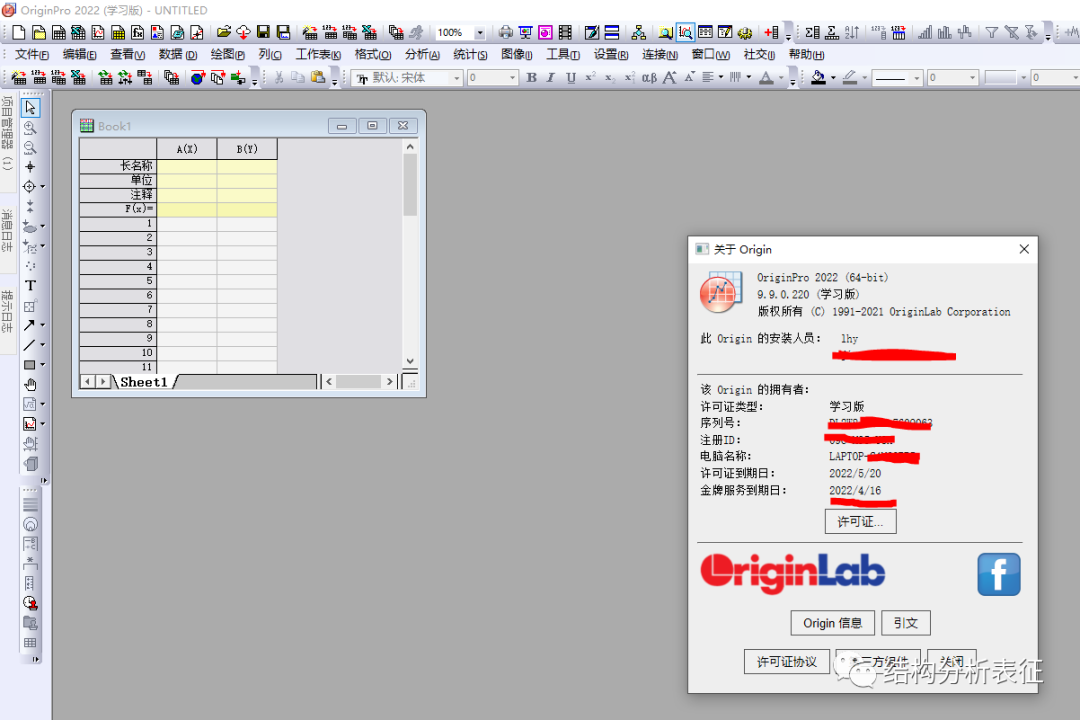Click the line color pen swatch
Screen dimensions: 1080x720
click(x=850, y=78)
